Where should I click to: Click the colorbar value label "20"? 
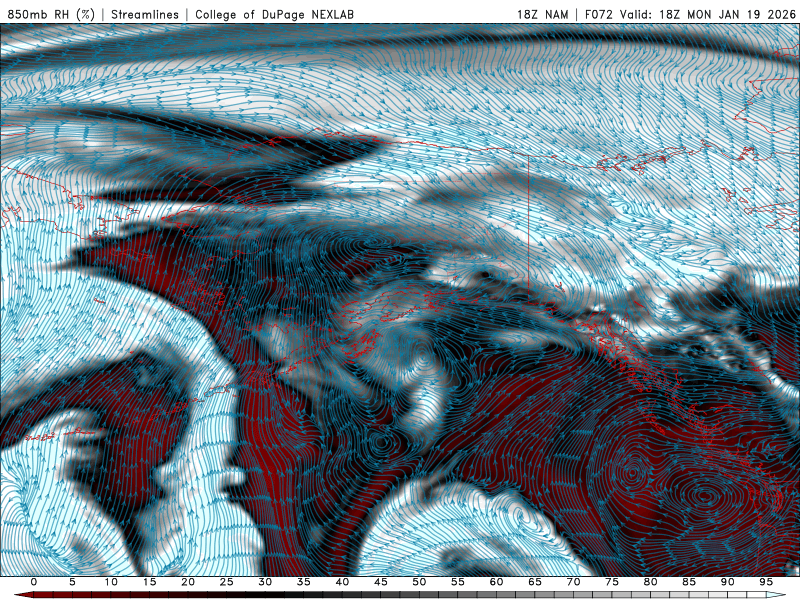(188, 582)
